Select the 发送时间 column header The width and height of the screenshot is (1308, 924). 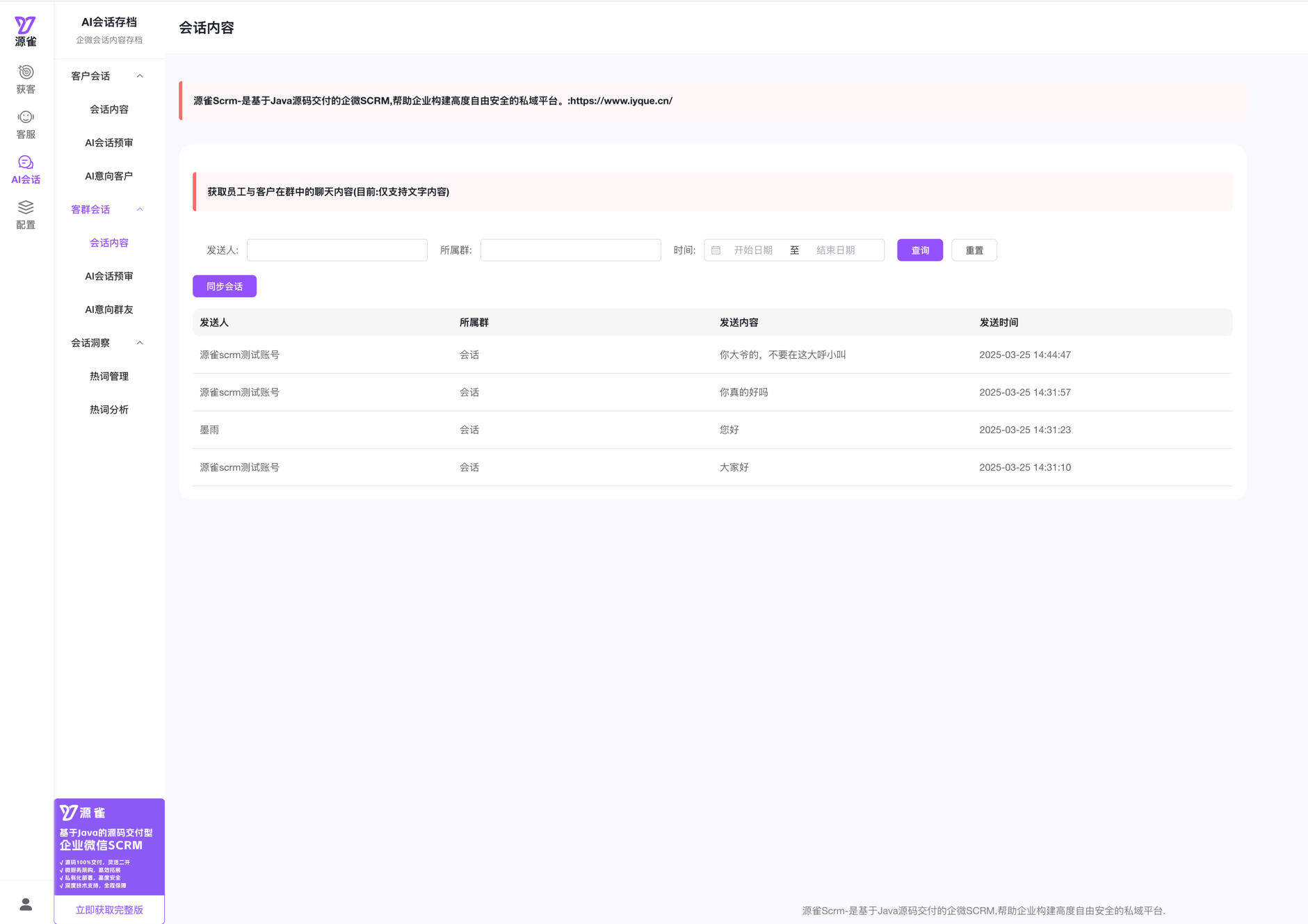click(999, 323)
